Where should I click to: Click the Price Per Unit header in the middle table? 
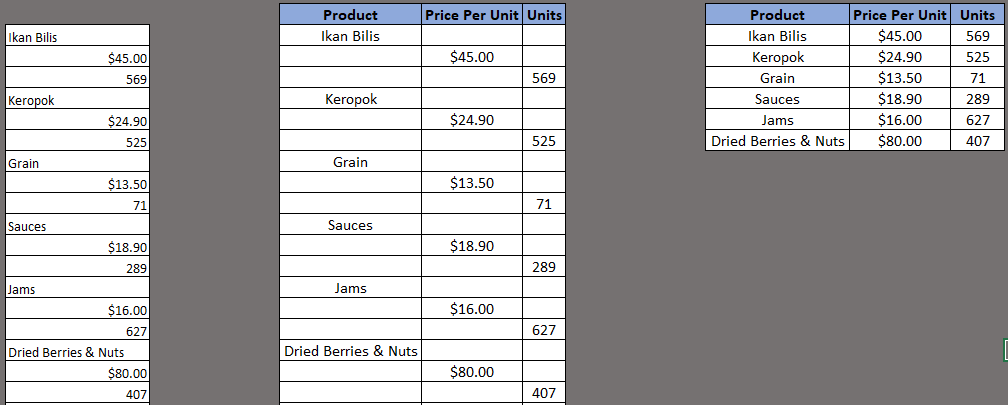coord(472,14)
